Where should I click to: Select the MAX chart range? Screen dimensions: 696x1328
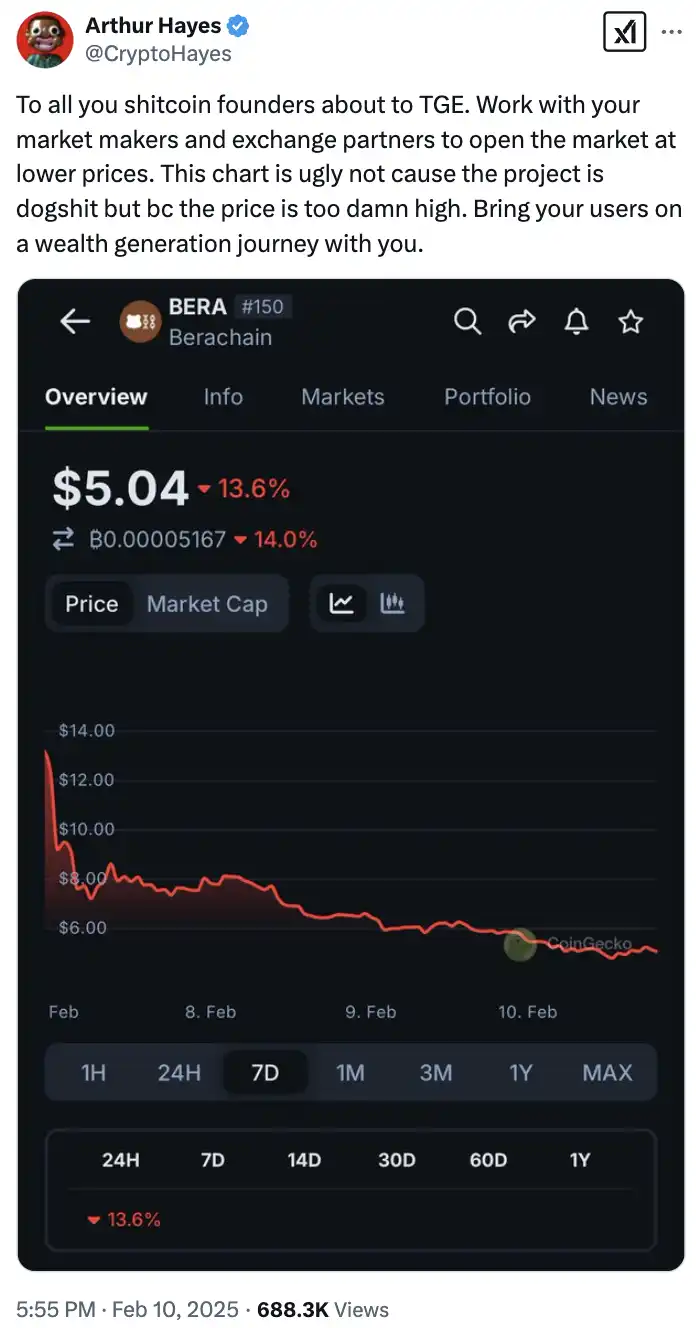coord(607,1073)
